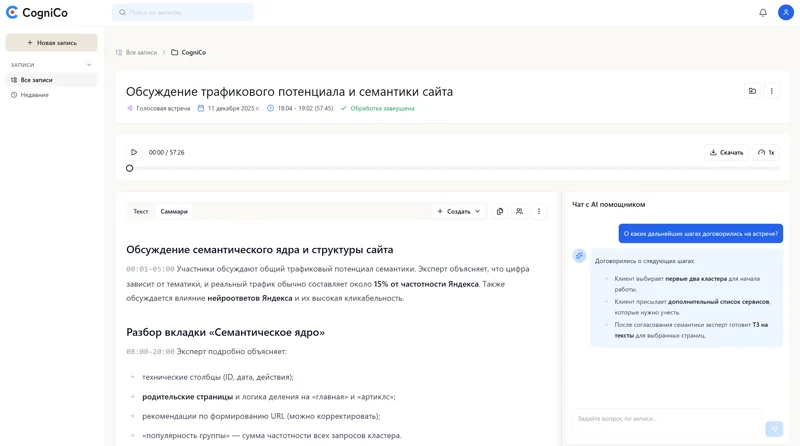The image size is (800, 446).
Task: Switch to the Саммари tab
Action: (x=174, y=211)
